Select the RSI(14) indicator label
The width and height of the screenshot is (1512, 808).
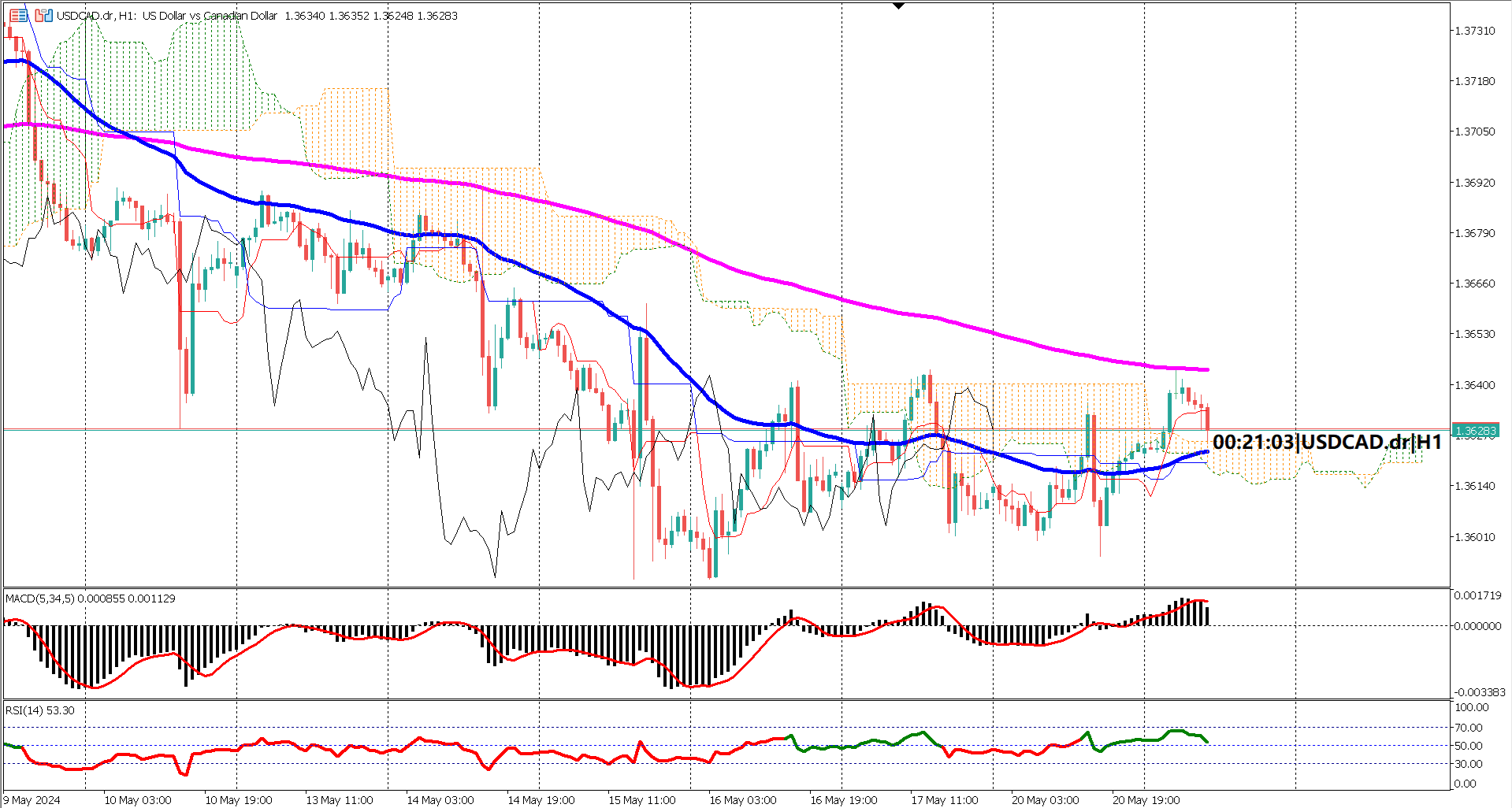(39, 710)
